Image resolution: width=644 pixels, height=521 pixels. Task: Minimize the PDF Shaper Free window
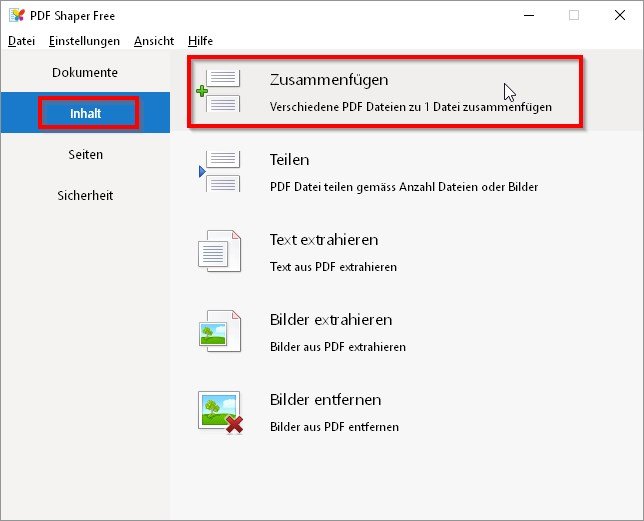tap(529, 16)
